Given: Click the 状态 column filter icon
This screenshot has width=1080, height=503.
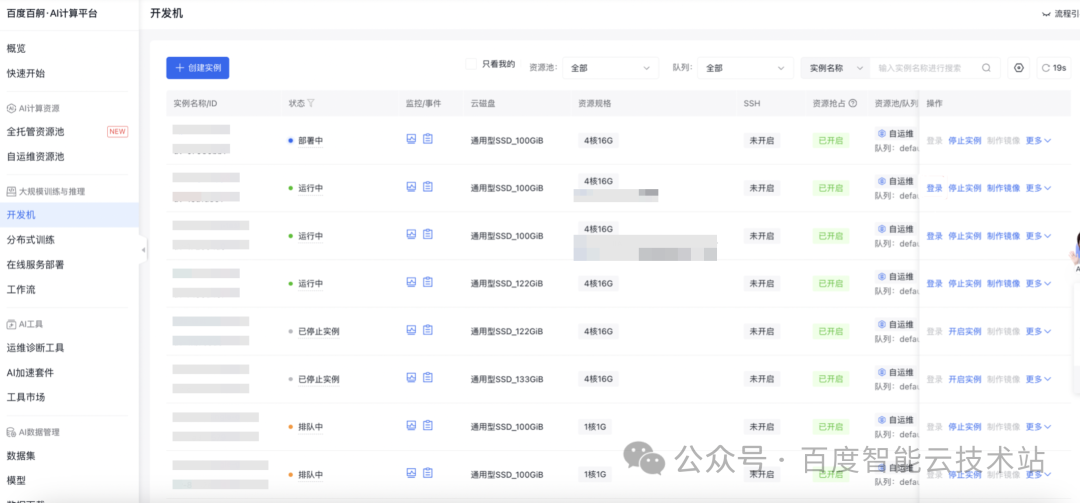Looking at the screenshot, I should (x=311, y=103).
